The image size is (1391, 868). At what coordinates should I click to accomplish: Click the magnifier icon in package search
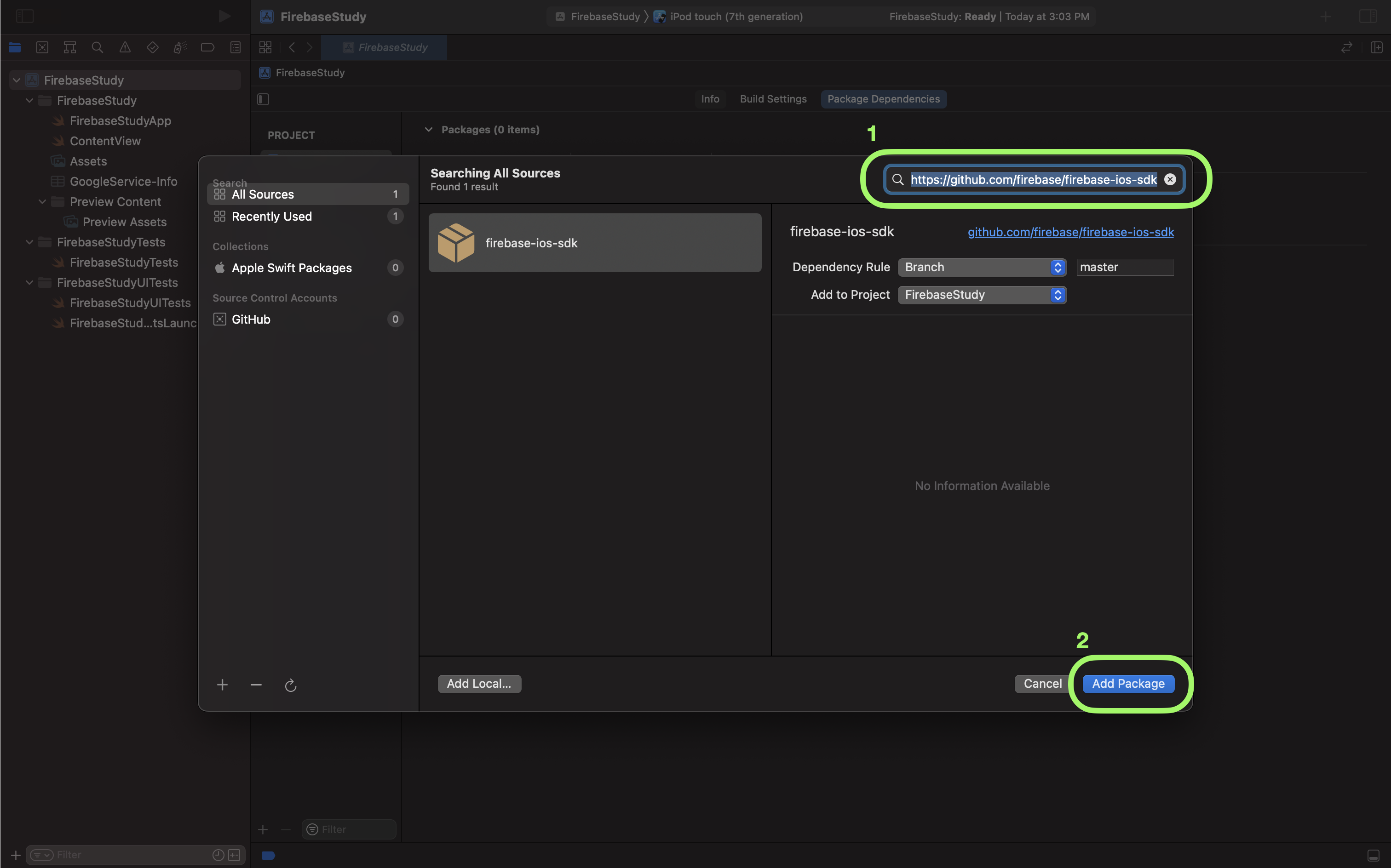pos(897,180)
